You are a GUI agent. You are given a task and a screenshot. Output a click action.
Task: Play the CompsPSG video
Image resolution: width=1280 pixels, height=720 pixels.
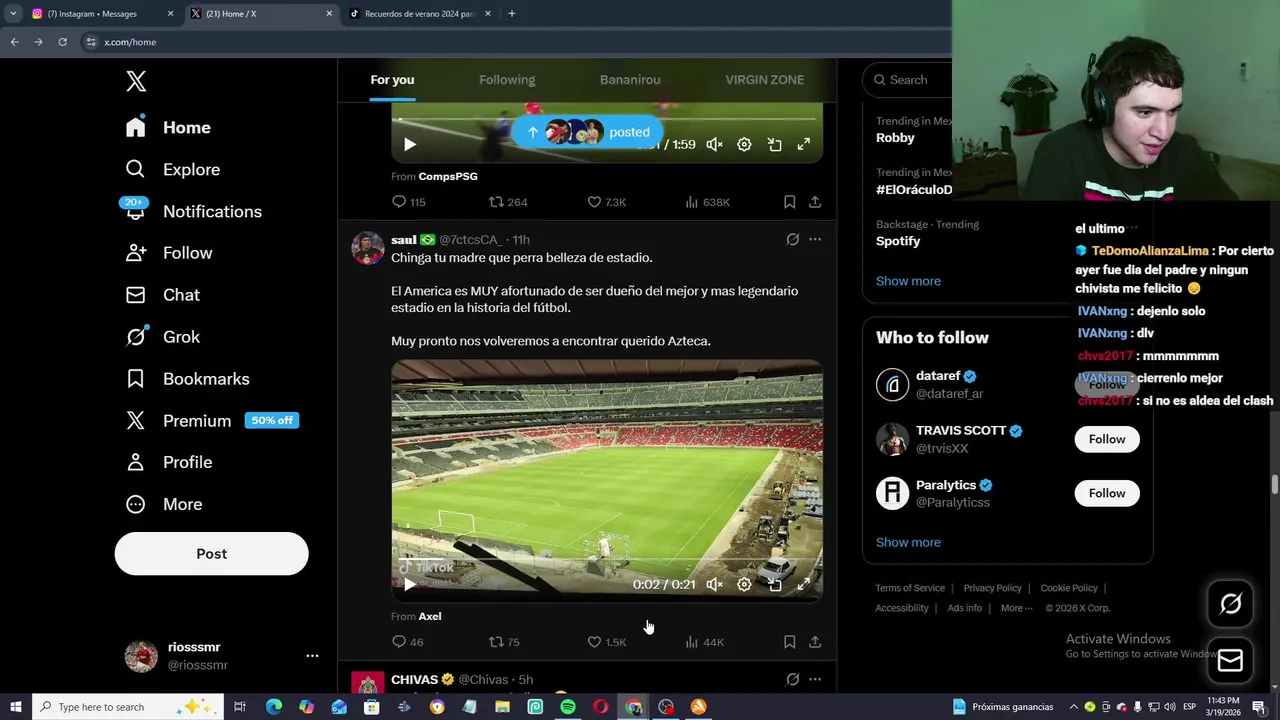[409, 145]
